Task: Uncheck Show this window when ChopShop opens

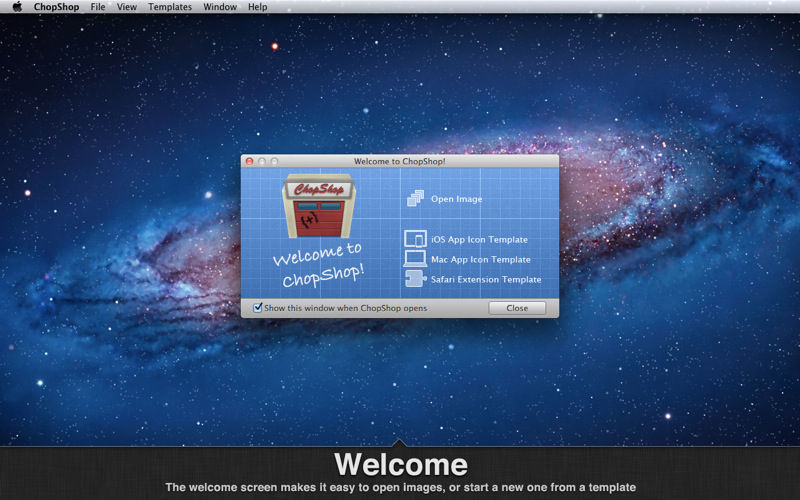Action: pyautogui.click(x=258, y=308)
